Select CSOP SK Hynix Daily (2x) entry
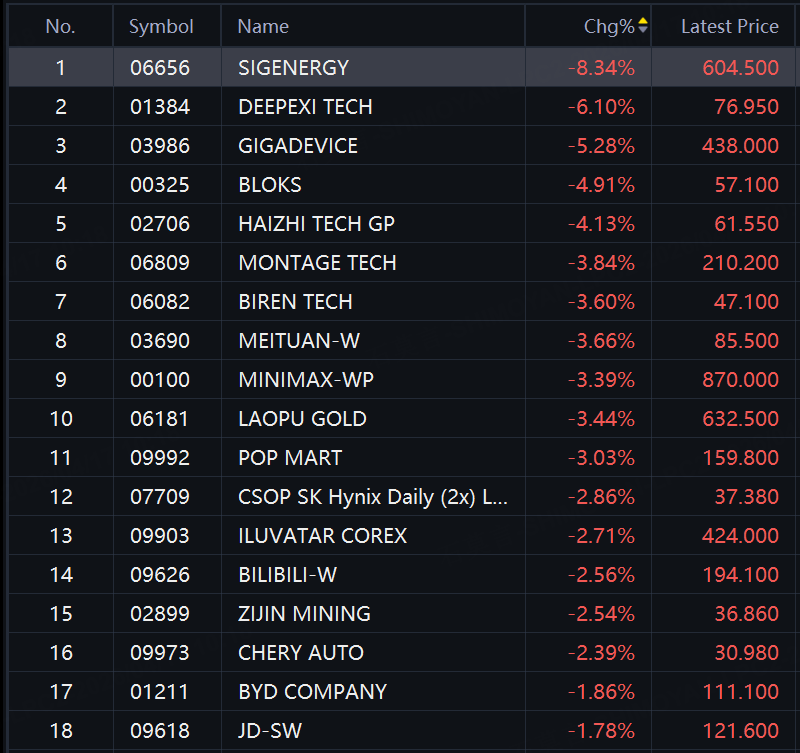800x753 pixels. (373, 497)
